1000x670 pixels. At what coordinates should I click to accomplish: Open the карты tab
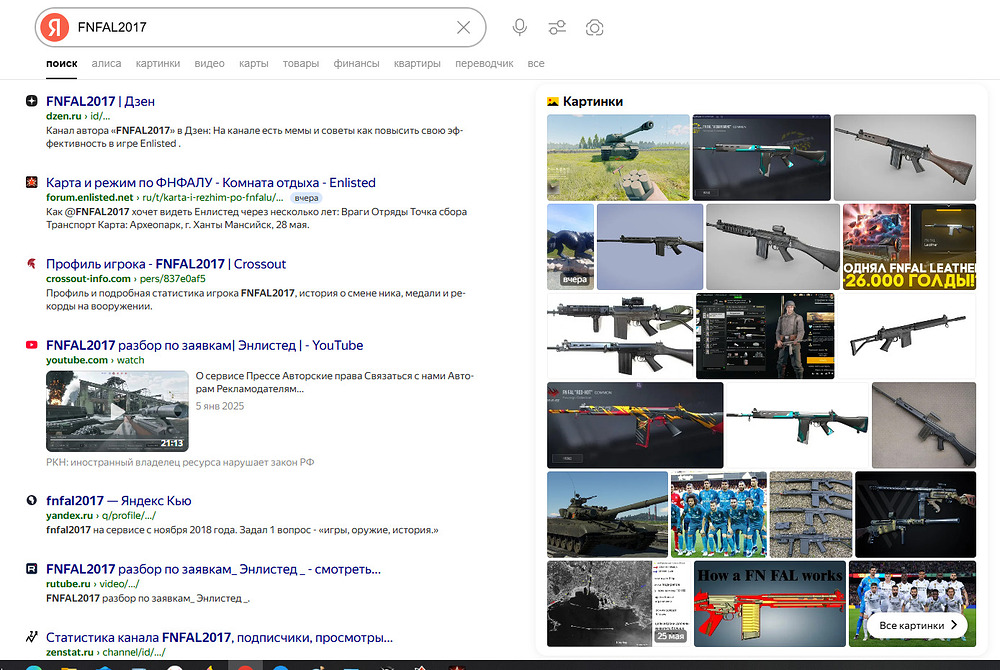point(253,64)
